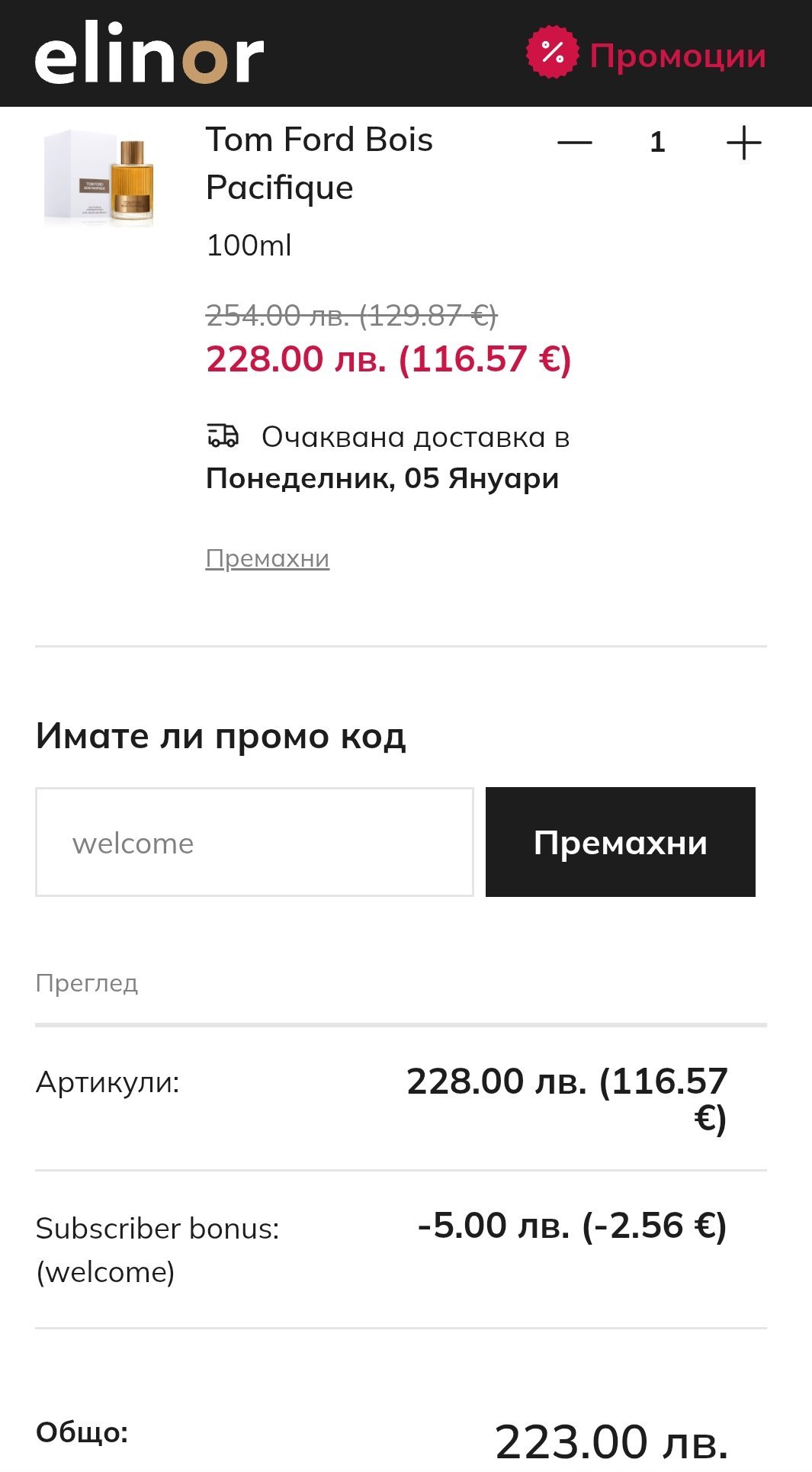Click the Преглед summary label
The width and height of the screenshot is (812, 1472).
point(86,983)
